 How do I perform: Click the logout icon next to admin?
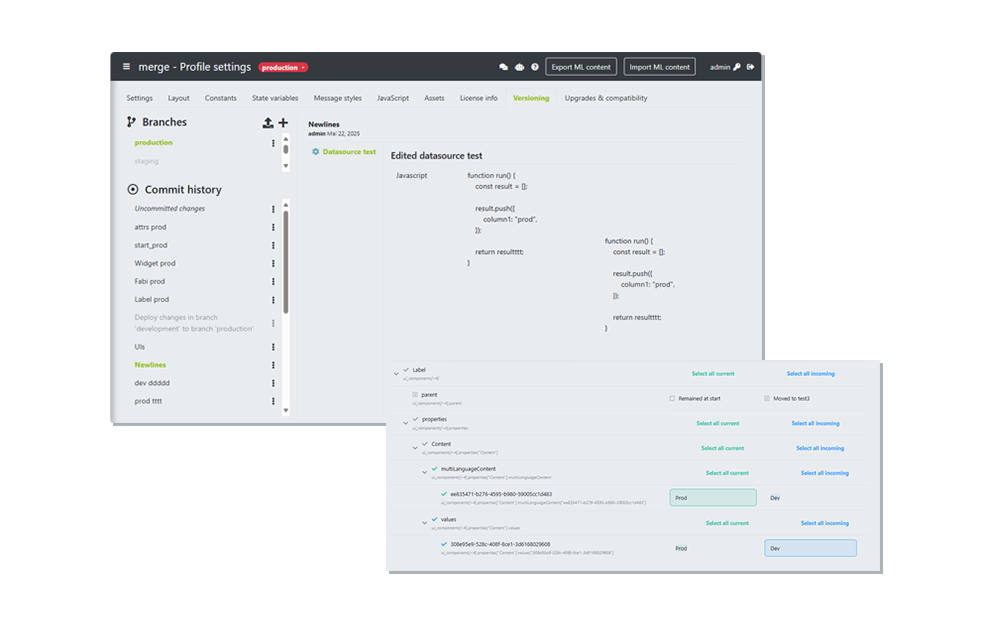[x=751, y=67]
